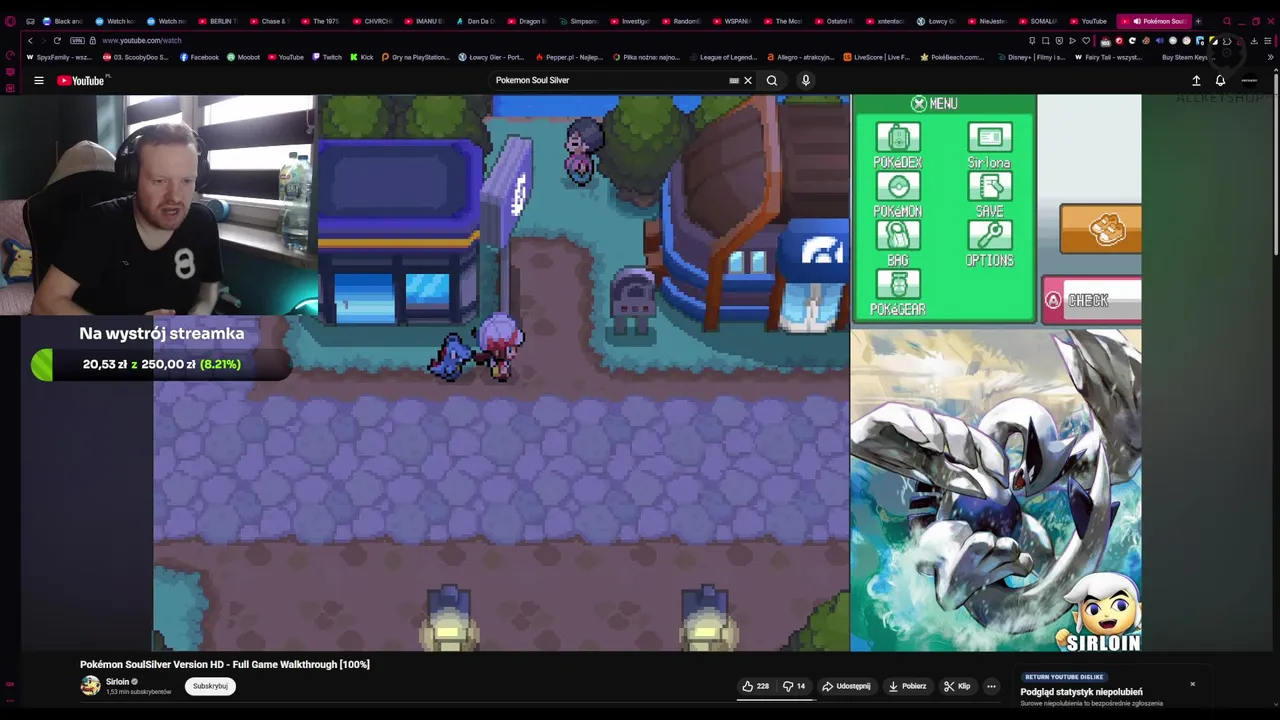
Task: Expand hidden bookmarks chevron
Action: [x=1271, y=57]
